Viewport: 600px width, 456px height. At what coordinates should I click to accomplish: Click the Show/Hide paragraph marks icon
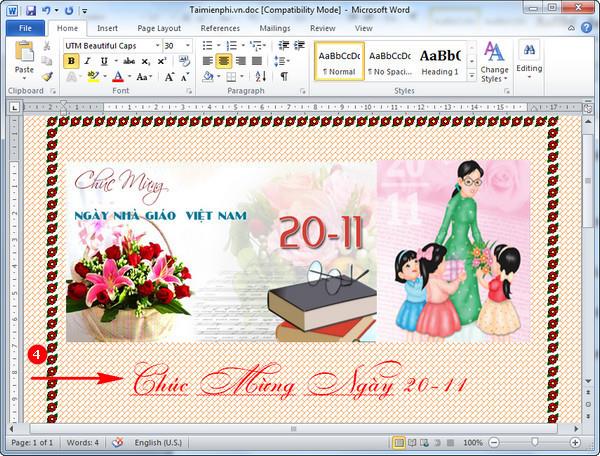tap(284, 77)
